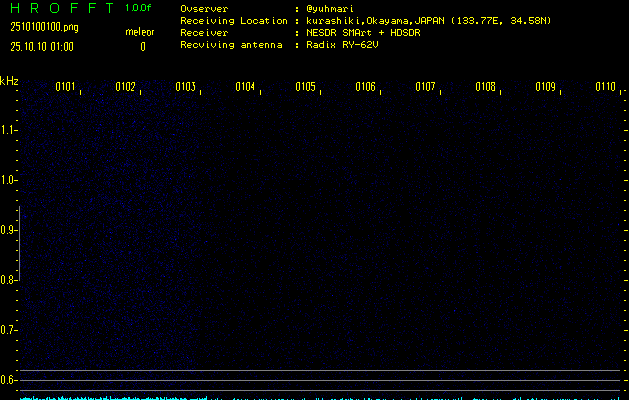The image size is (629, 400).
Task: Click the Recviving antenna label
Action: point(231,45)
